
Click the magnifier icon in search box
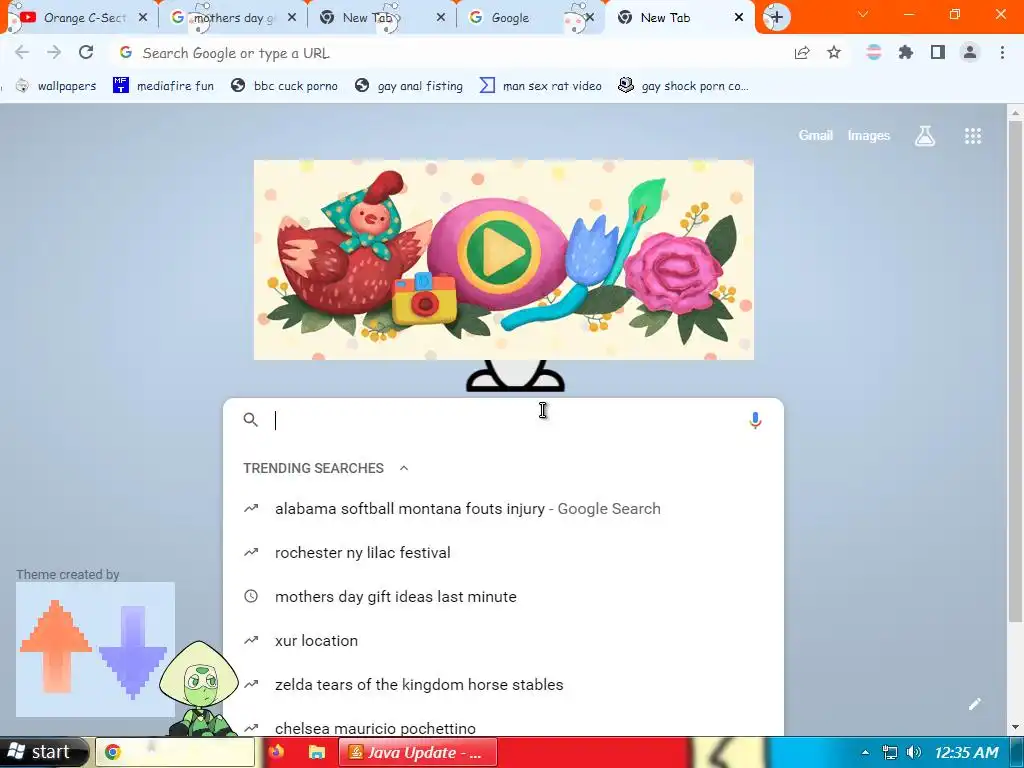pos(251,420)
